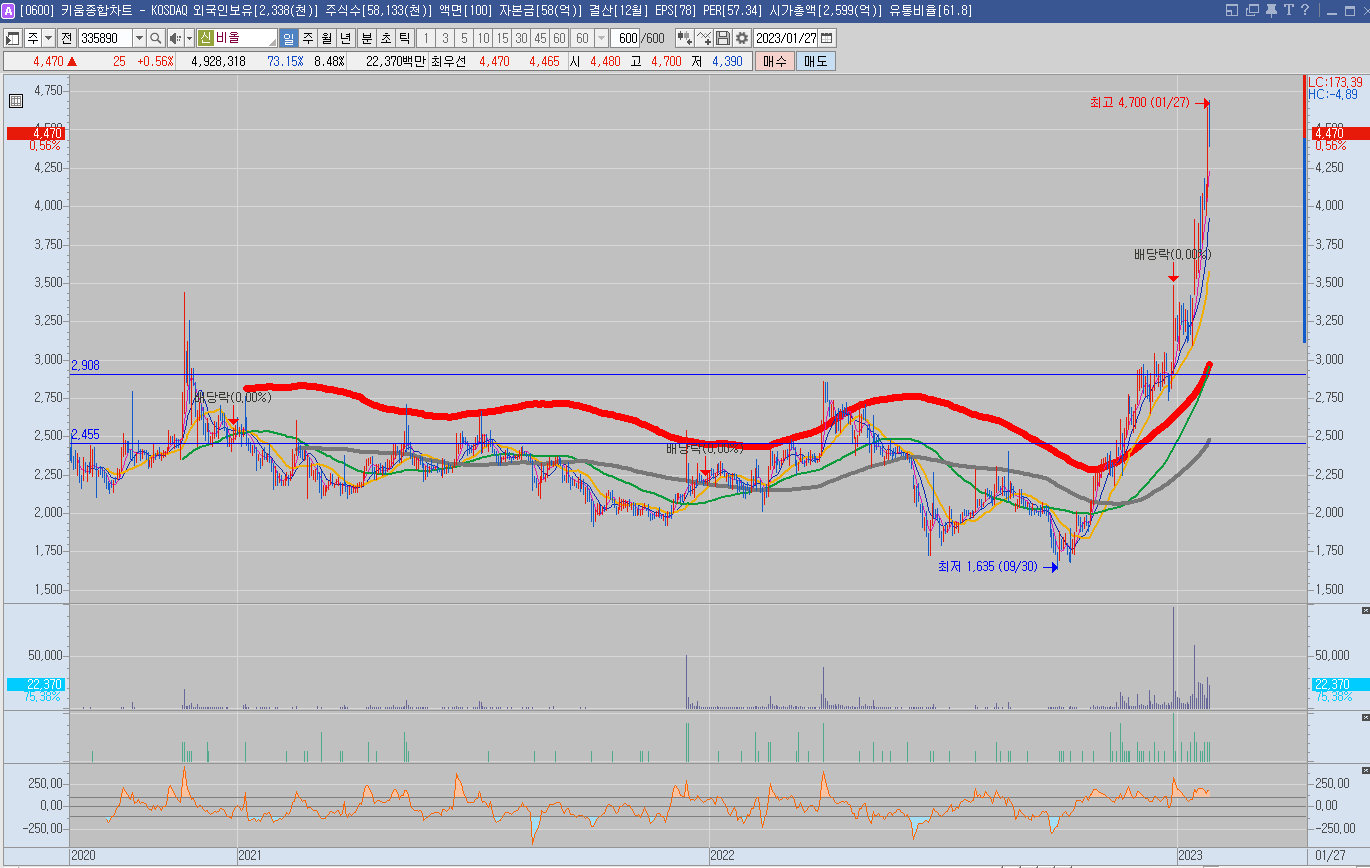1370x868 pixels.
Task: Click the add-chart candlestick icon
Action: tap(684, 38)
